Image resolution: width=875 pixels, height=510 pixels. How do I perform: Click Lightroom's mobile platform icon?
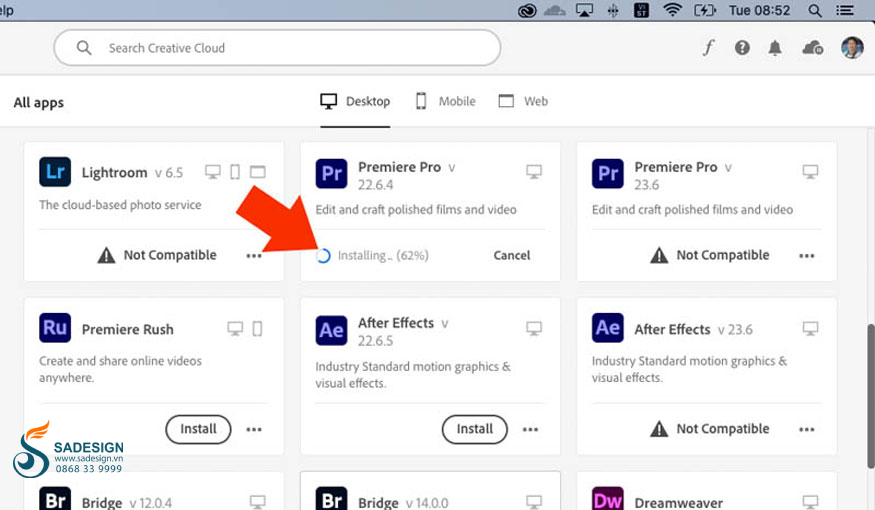235,172
